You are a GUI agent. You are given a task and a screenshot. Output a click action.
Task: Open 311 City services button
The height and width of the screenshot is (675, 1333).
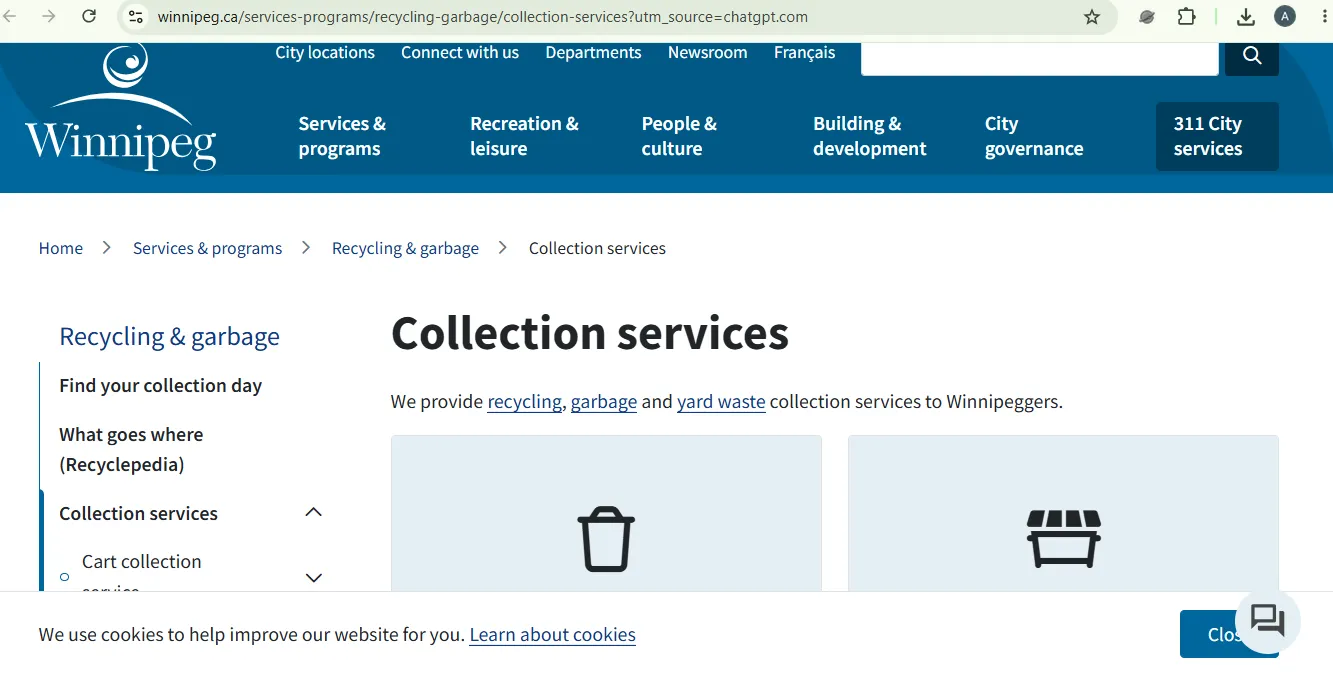1217,136
